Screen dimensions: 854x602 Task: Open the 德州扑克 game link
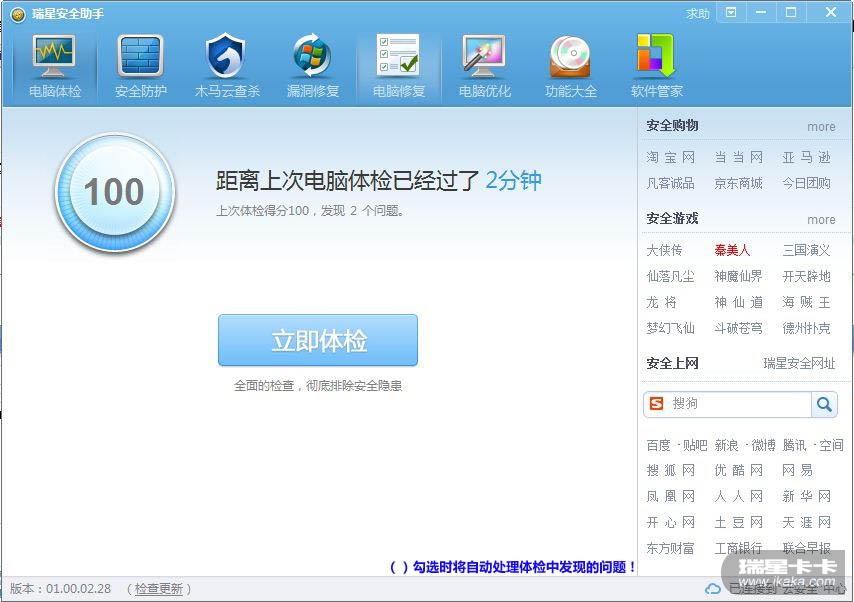[x=807, y=329]
